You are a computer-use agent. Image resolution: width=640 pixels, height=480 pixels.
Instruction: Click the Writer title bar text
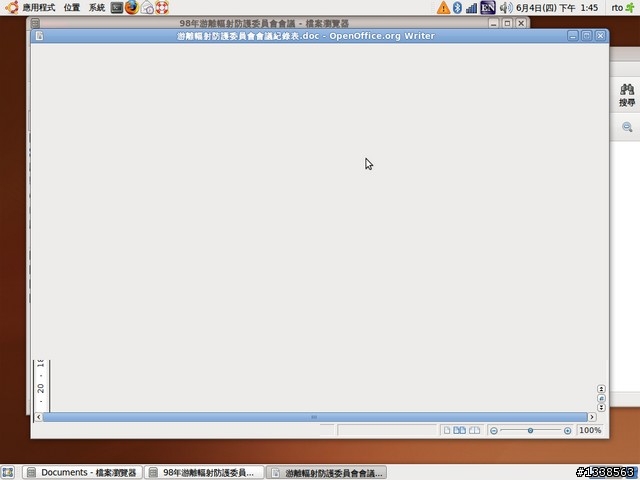tap(306, 36)
